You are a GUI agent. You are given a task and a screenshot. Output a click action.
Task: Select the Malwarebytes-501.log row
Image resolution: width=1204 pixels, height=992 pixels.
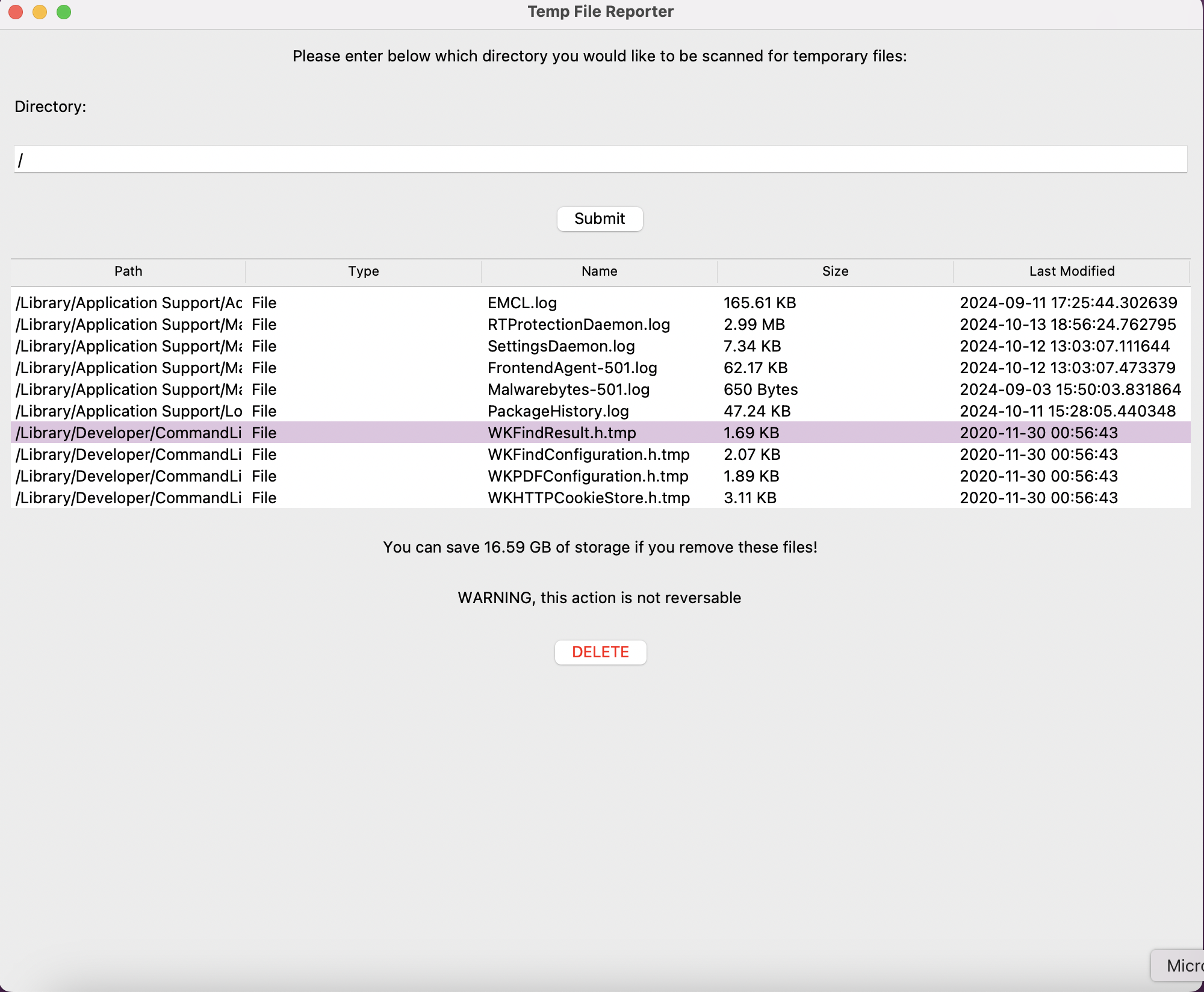(x=600, y=389)
